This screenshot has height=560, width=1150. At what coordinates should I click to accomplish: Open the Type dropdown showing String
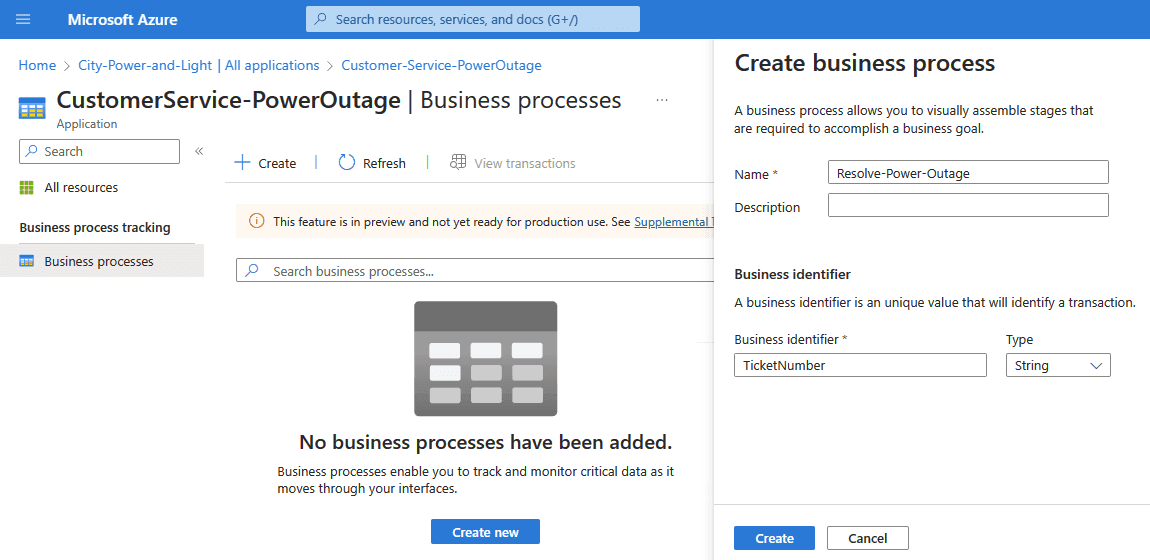pos(1057,366)
